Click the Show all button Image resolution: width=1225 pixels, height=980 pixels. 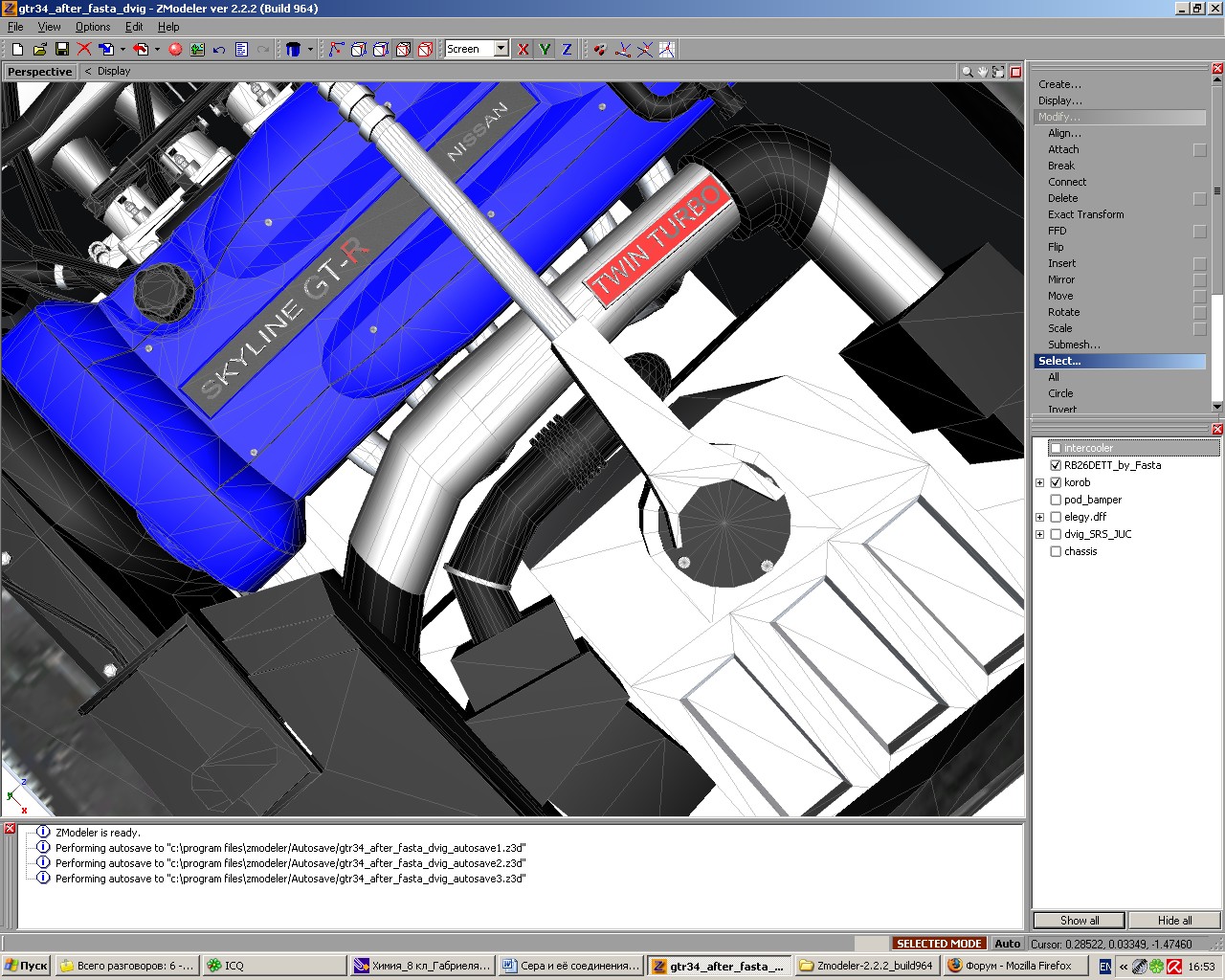pos(1080,921)
